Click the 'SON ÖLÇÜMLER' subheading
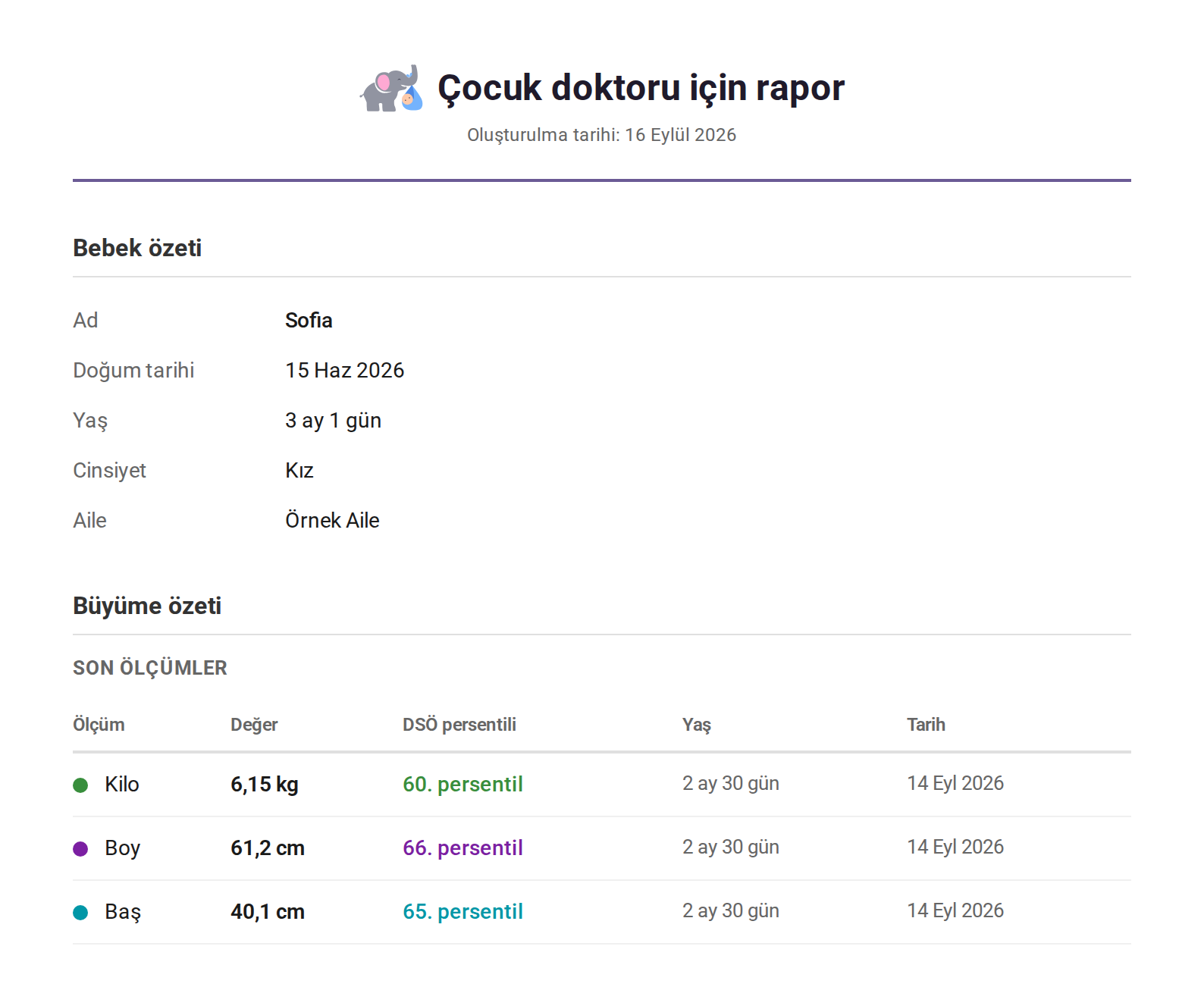 [x=150, y=668]
